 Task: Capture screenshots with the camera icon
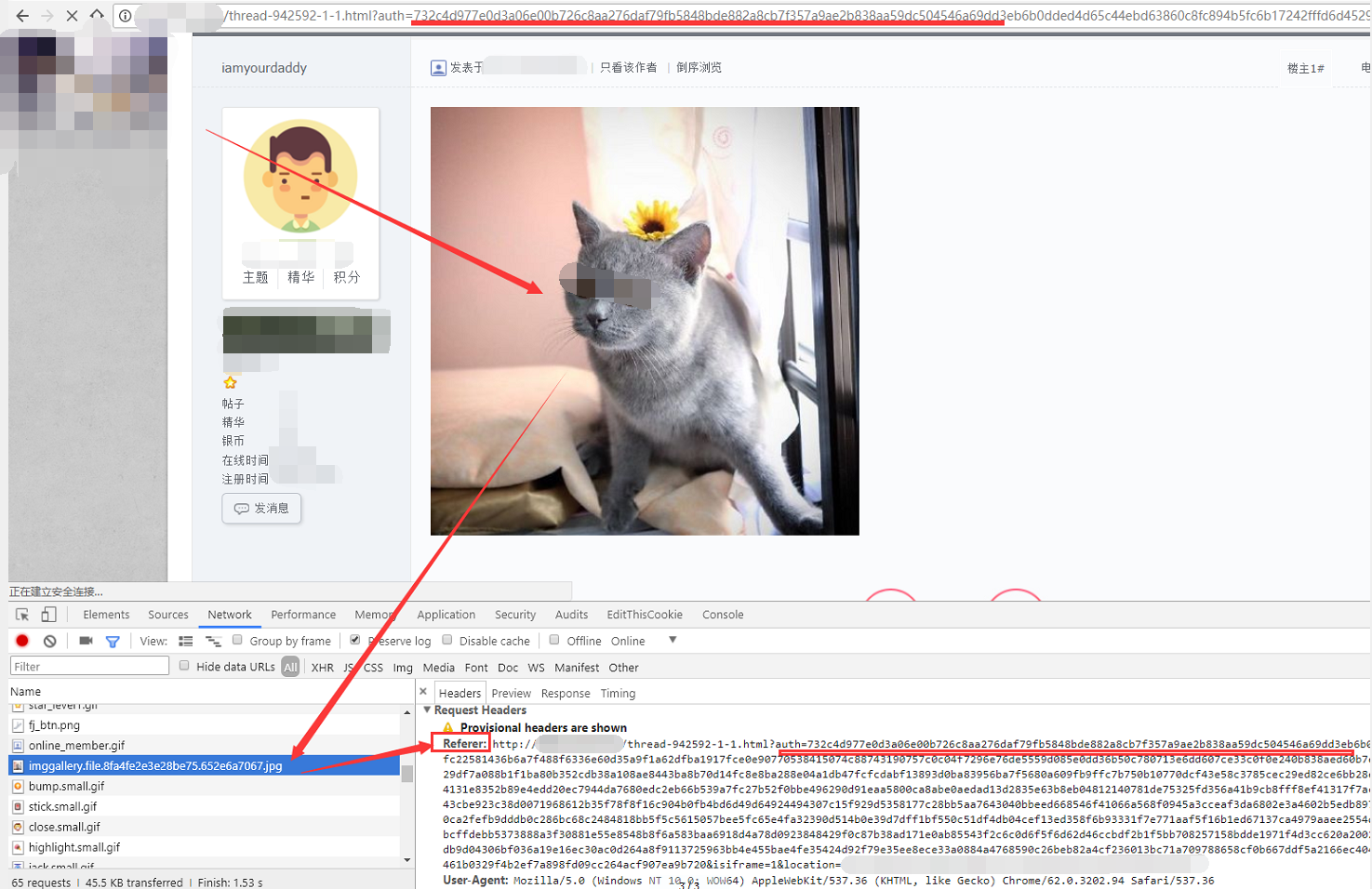[86, 641]
